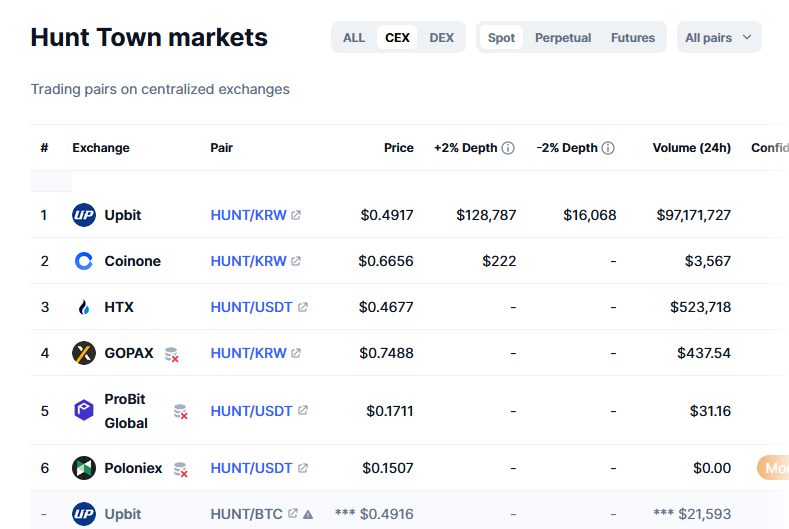Image resolution: width=789 pixels, height=529 pixels.
Task: Sort by the Volume (24h) column header
Action: coord(691,148)
